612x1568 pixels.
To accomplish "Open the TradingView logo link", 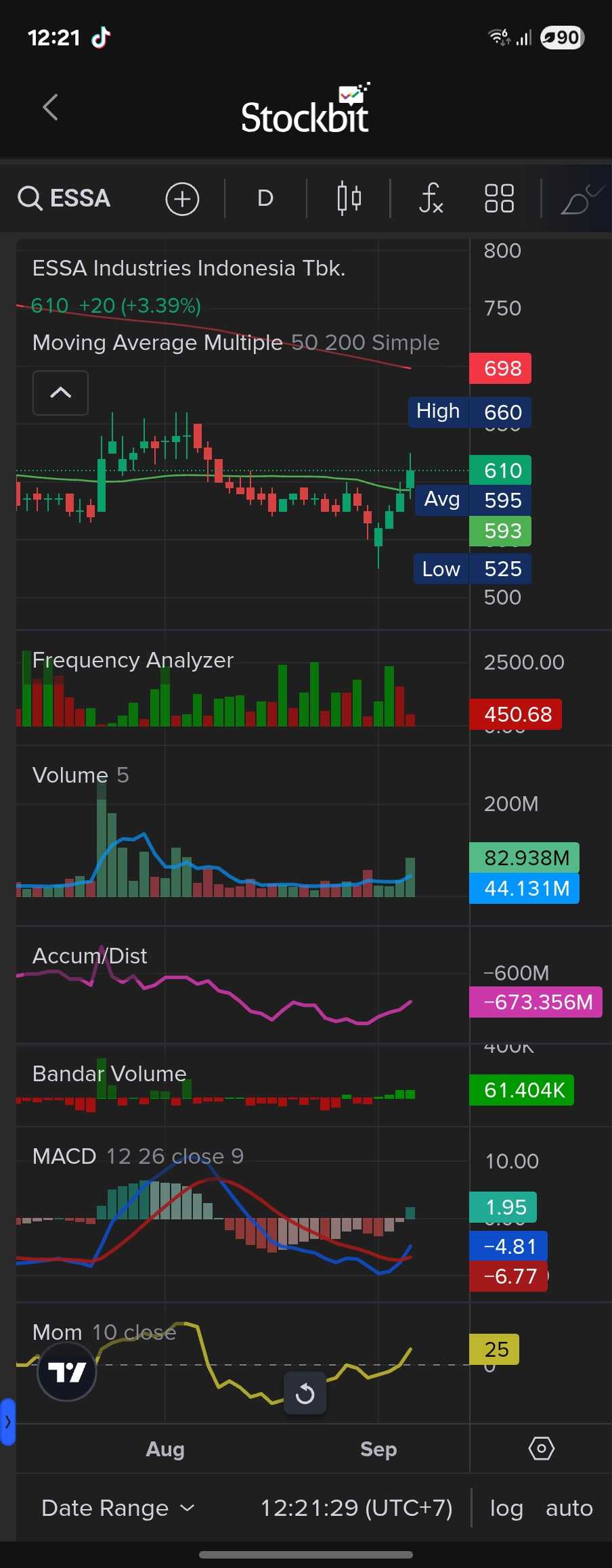I will click(66, 1372).
